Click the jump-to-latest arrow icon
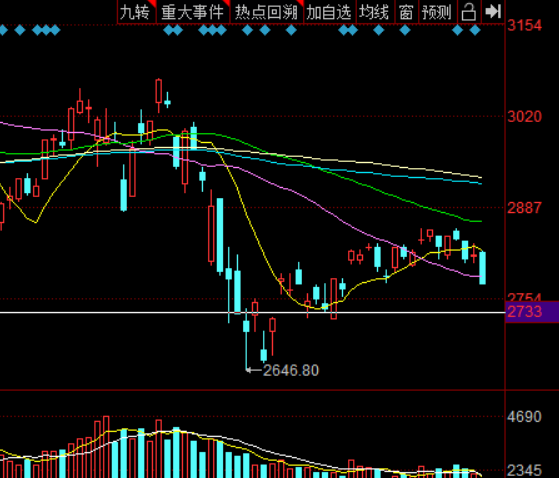Viewport: 559px width, 478px height. (x=493, y=12)
